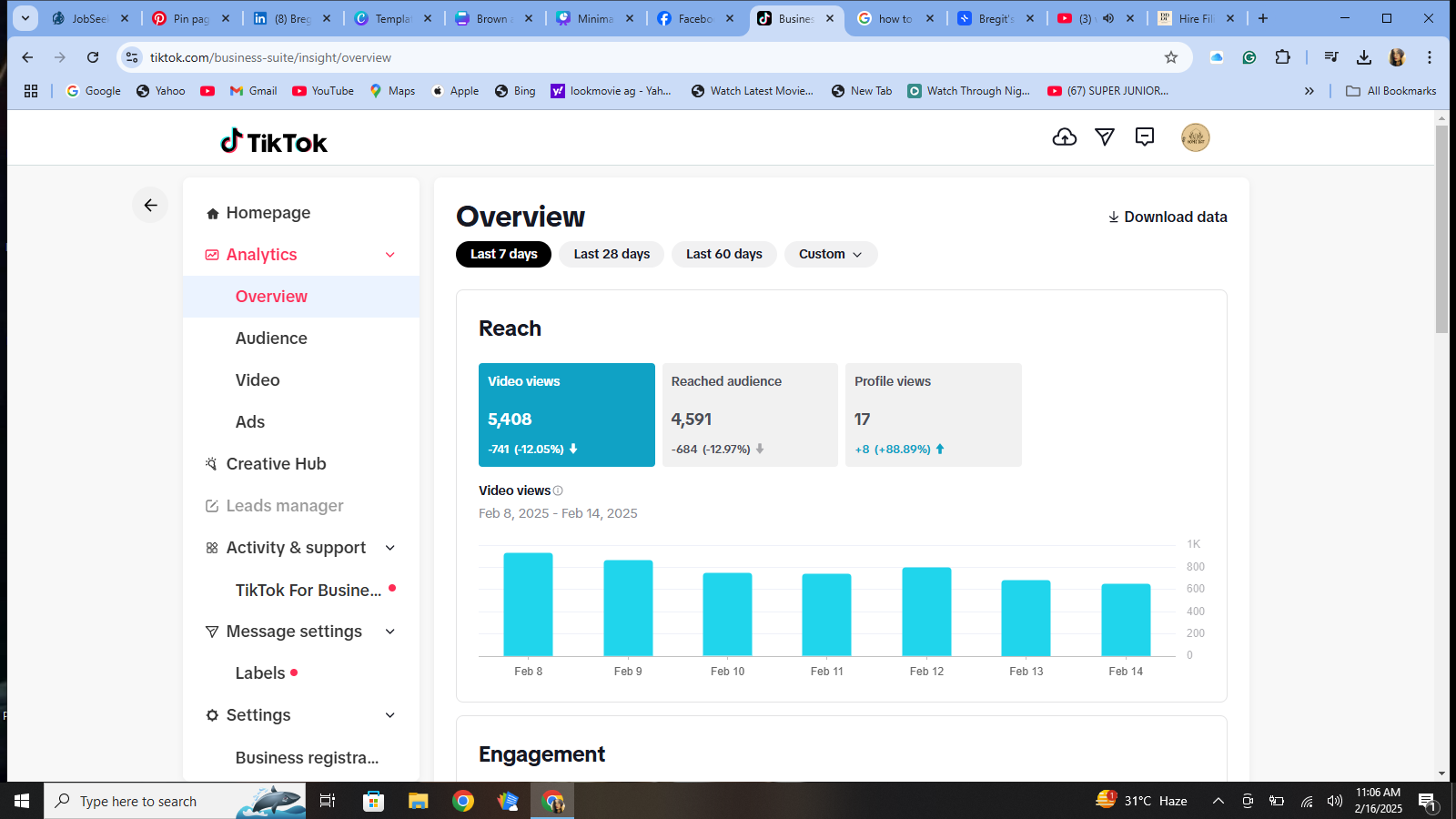This screenshot has width=1456, height=819.
Task: Click Download data
Action: click(1168, 217)
